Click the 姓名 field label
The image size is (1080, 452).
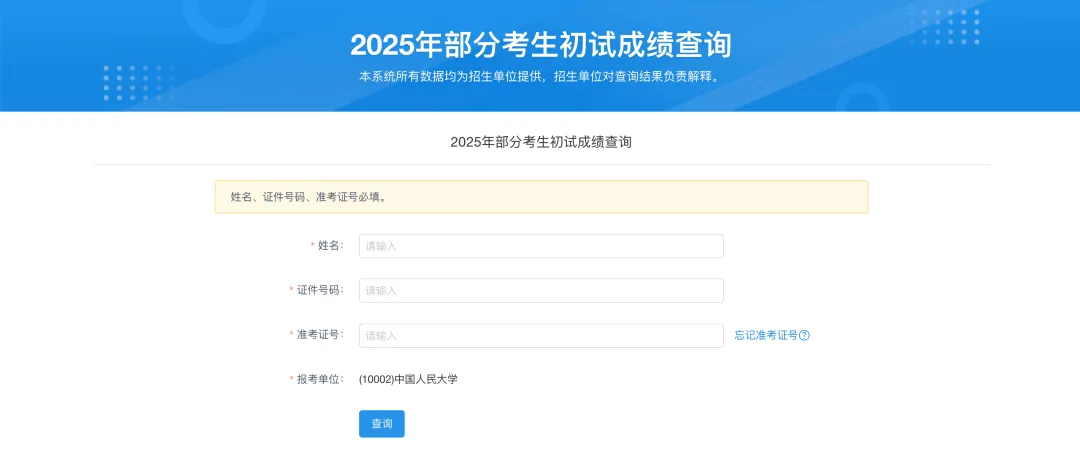(329, 246)
